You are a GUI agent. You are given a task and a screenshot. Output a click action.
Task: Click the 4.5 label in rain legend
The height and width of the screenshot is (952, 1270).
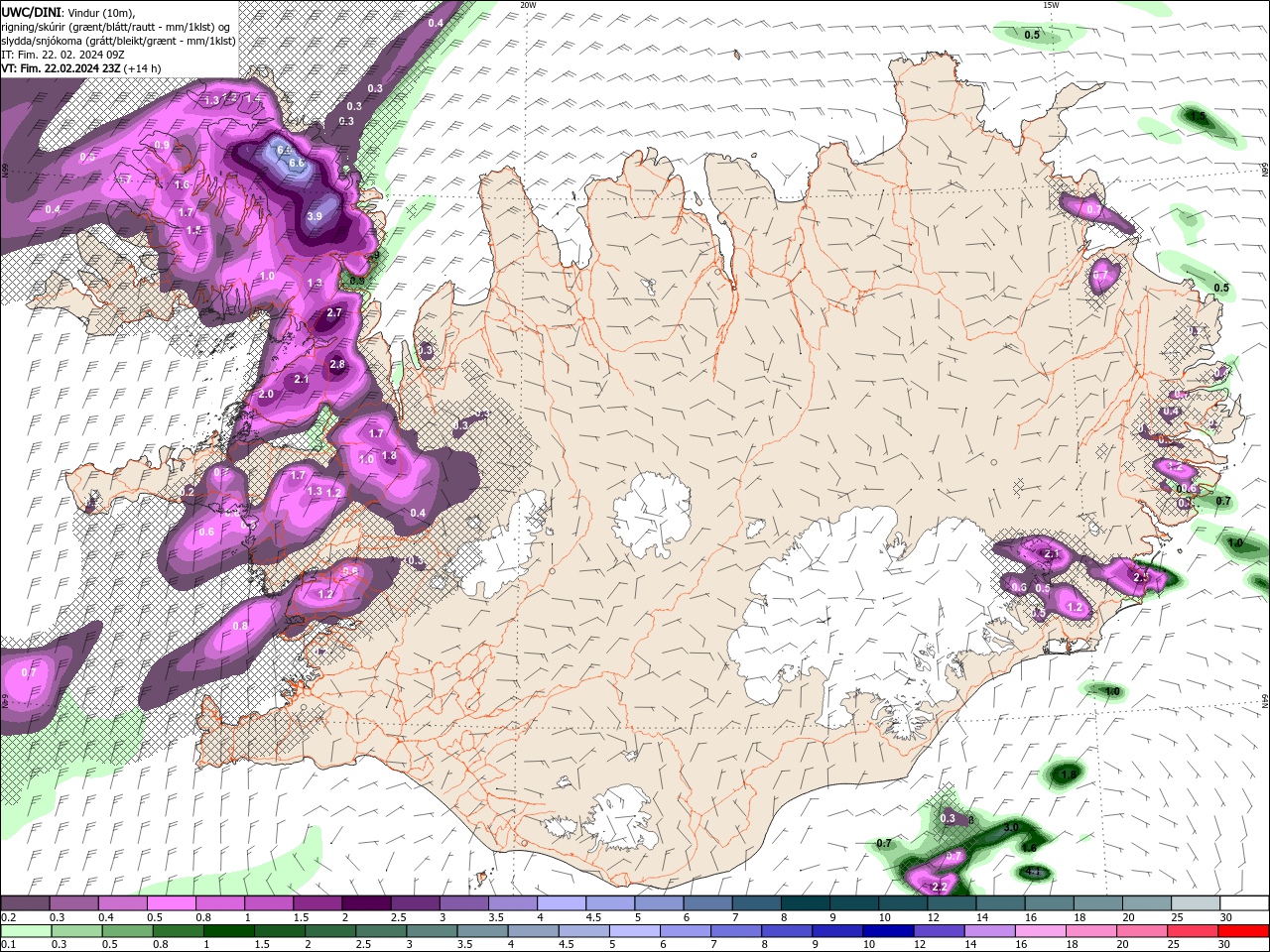click(x=566, y=945)
